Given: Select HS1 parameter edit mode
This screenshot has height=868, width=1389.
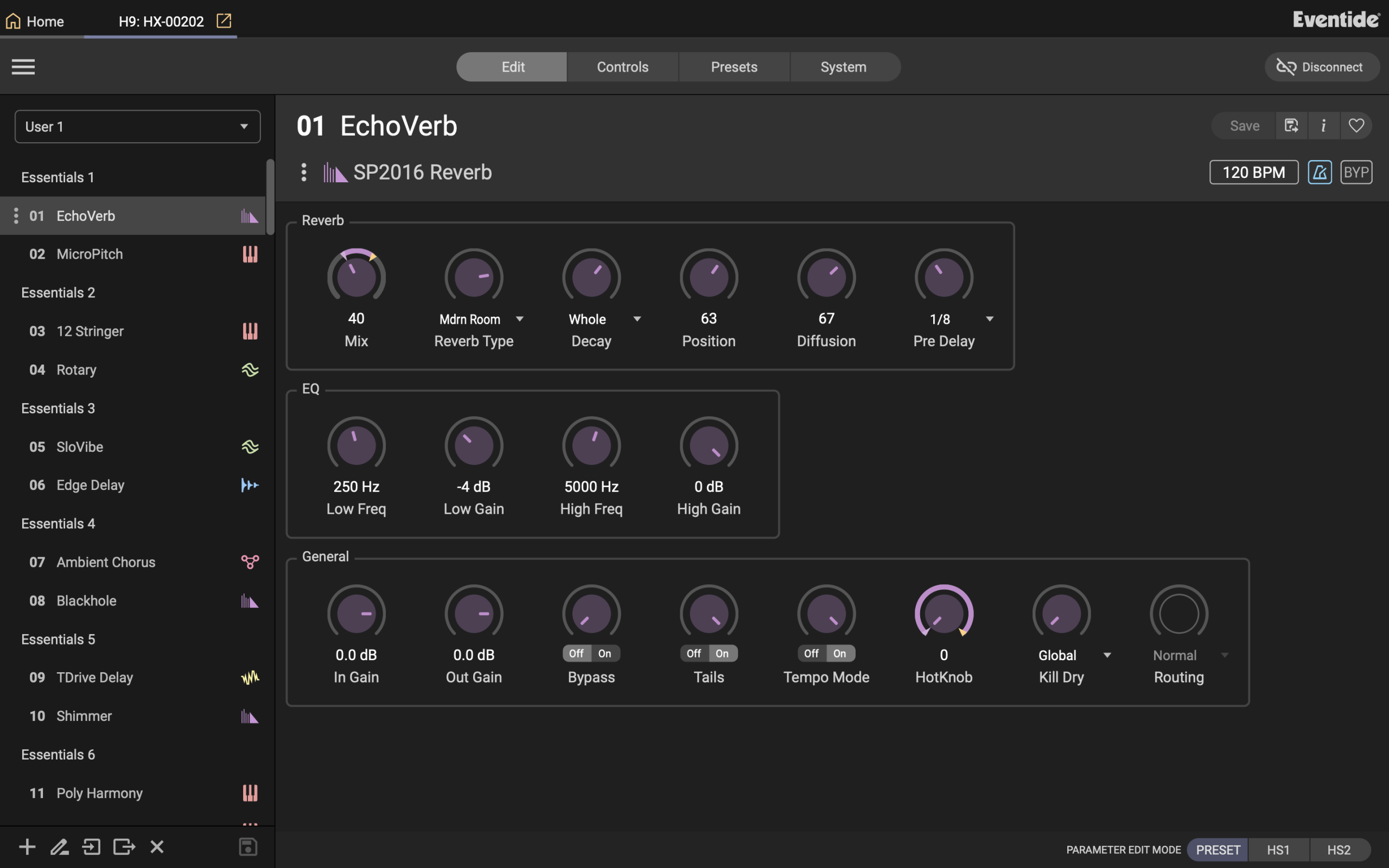Looking at the screenshot, I should [1278, 850].
